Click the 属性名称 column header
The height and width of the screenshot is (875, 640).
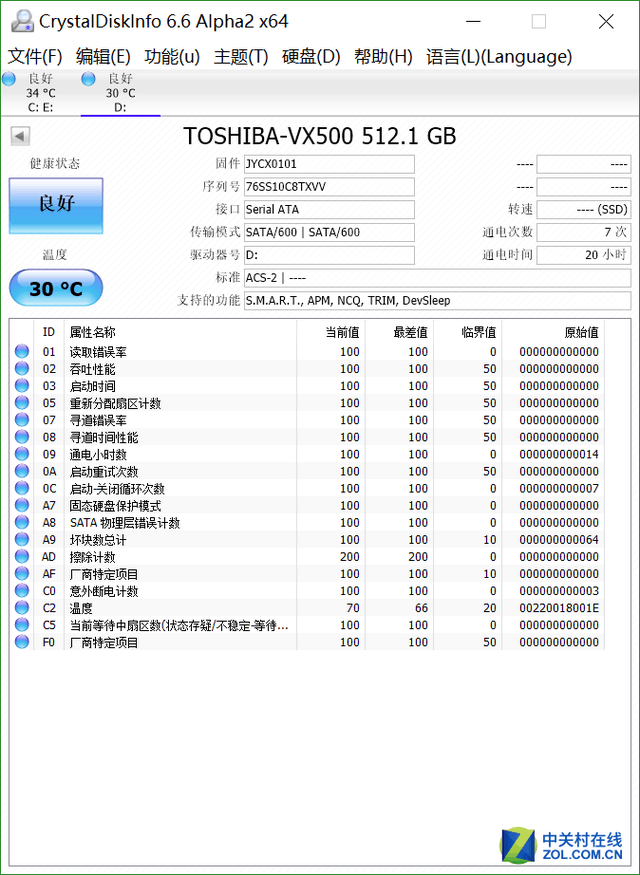(180, 333)
